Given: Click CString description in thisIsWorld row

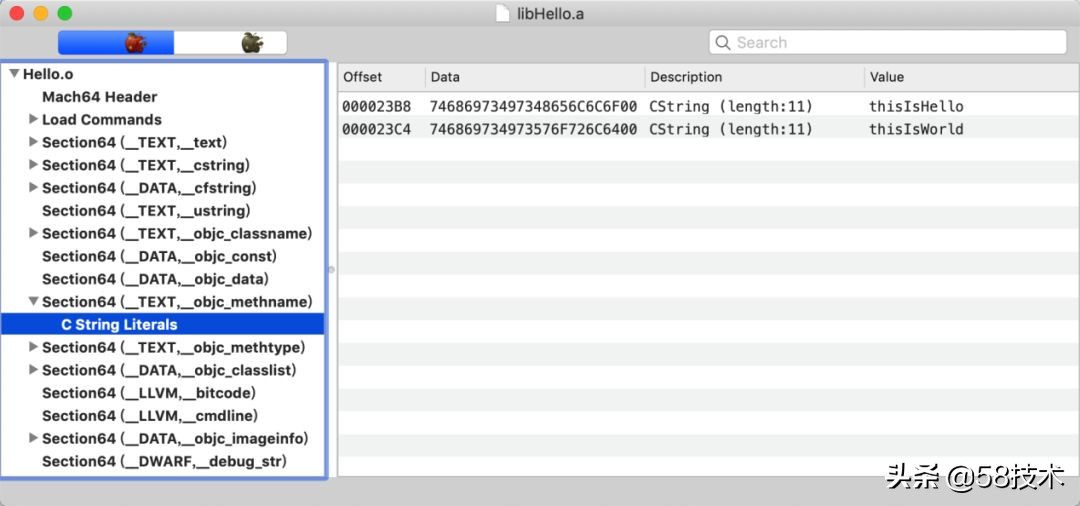Looking at the screenshot, I should pyautogui.click(x=731, y=129).
